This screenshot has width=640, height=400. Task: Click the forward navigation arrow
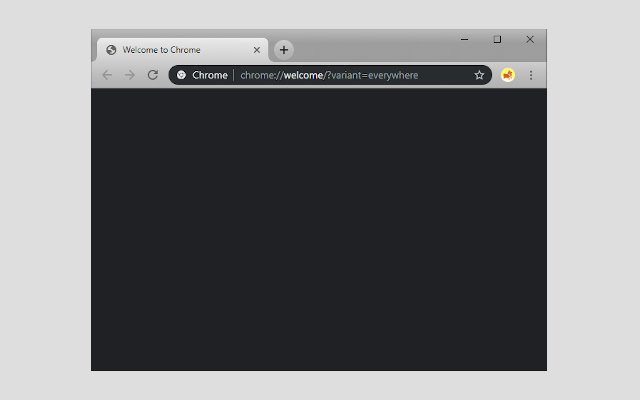pos(130,75)
